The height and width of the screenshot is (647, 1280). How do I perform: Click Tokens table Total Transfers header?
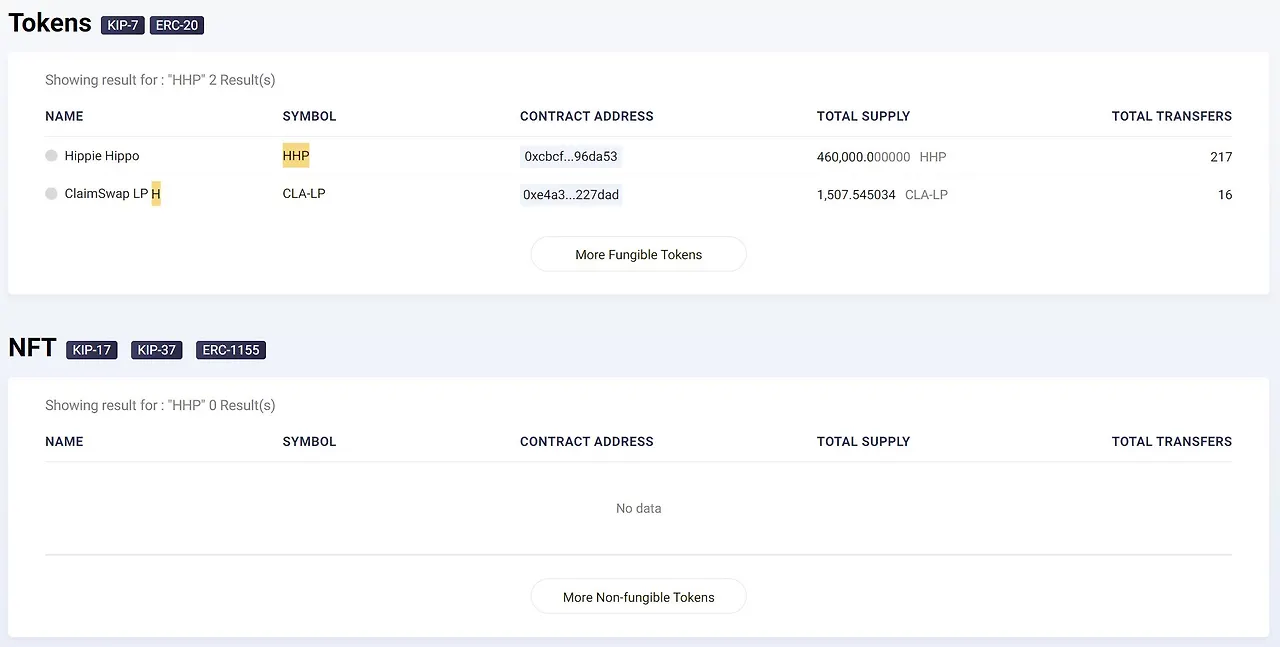point(1171,116)
